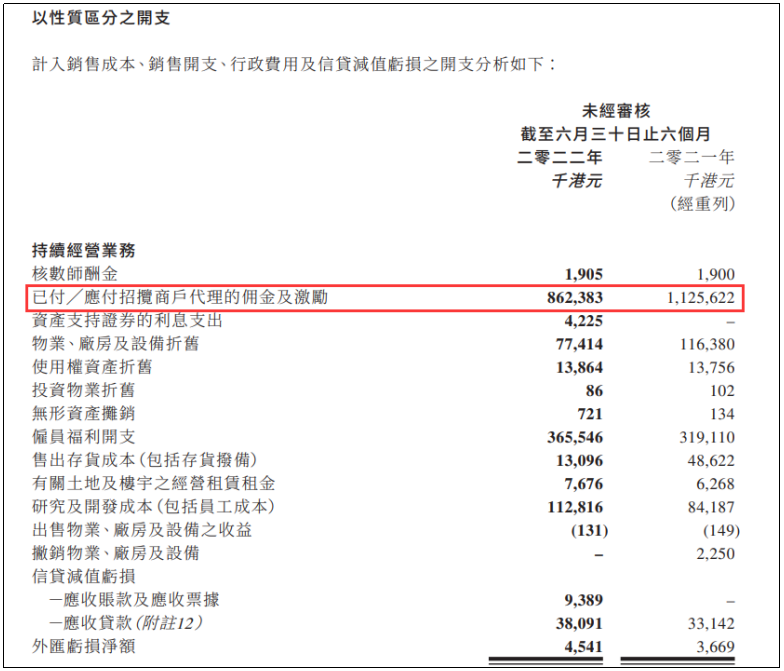This screenshot has width=784, height=671.
Task: Click the (經重列) note under 2021
Action: tap(702, 204)
